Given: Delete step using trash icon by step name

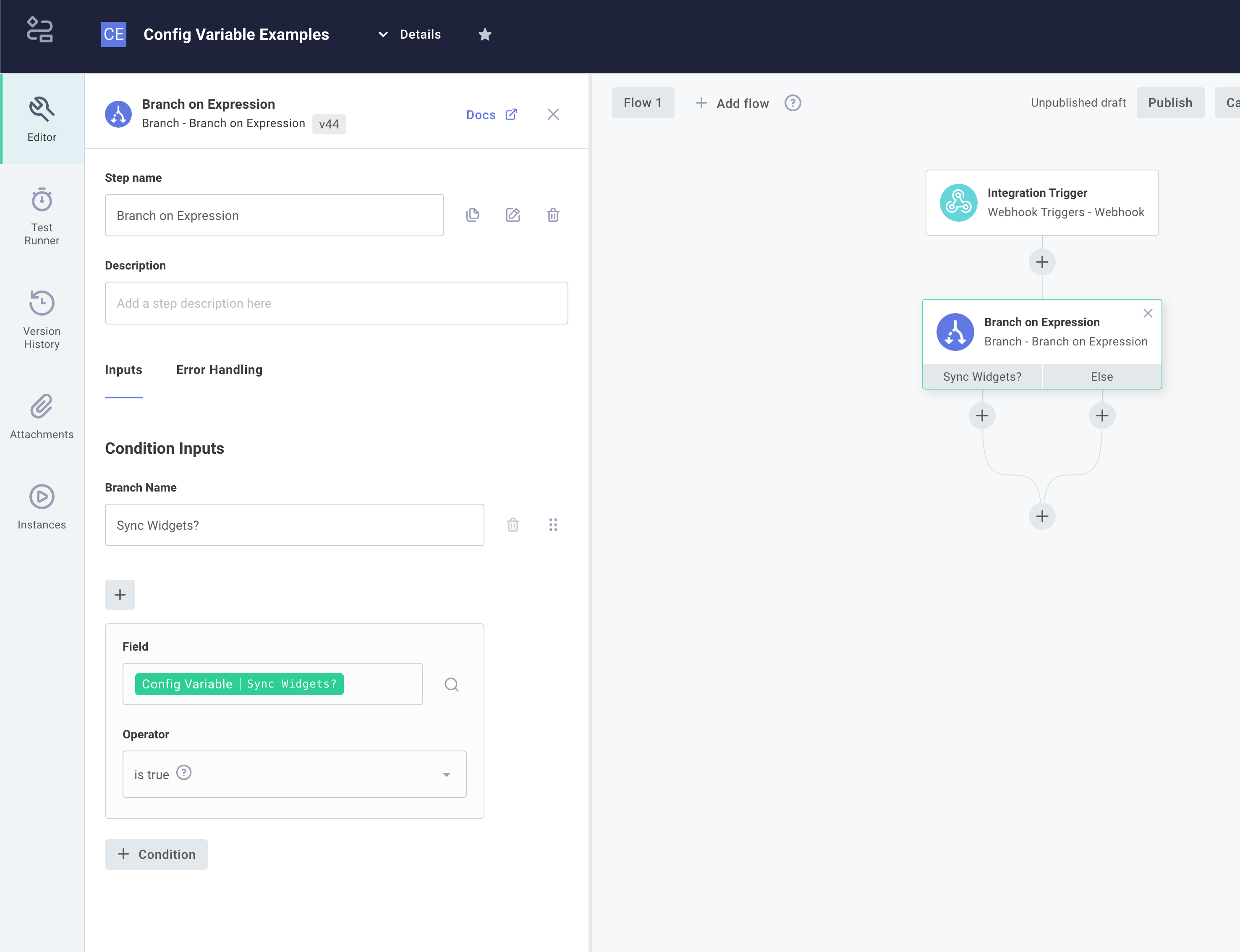Looking at the screenshot, I should 553,215.
